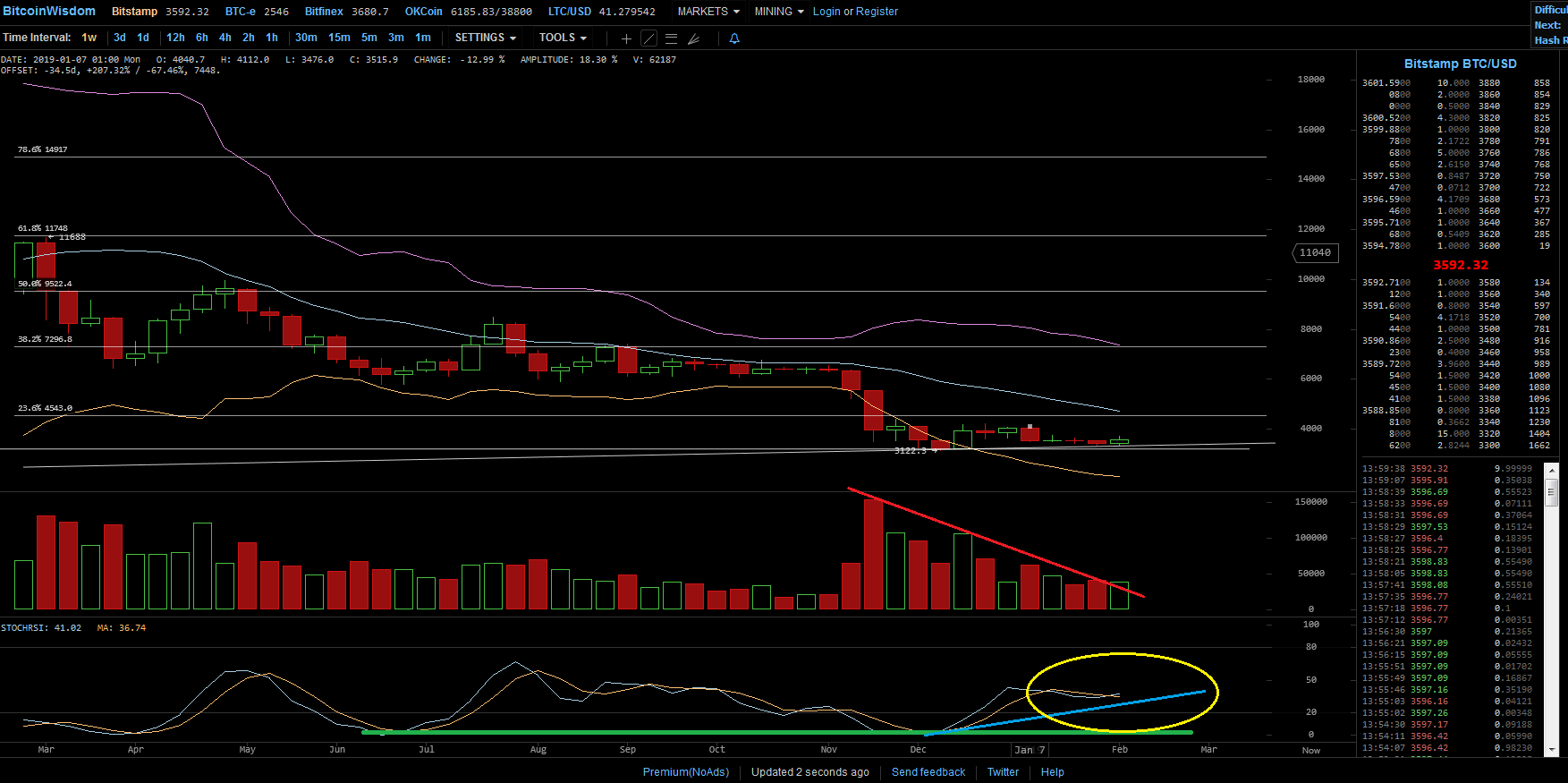Screen dimensions: 1568x783
Task: Click the 13:59:38 trade entry
Action: [1447, 469]
